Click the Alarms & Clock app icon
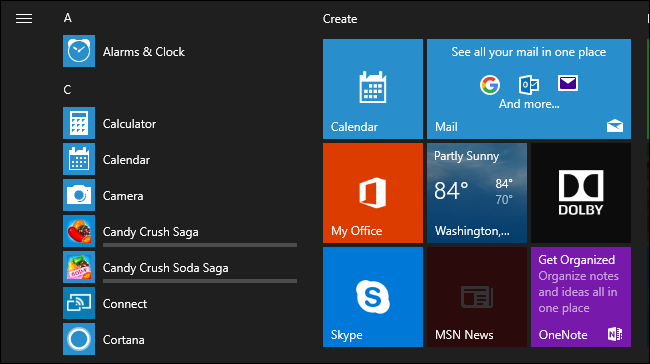This screenshot has width=650, height=364. tap(79, 51)
